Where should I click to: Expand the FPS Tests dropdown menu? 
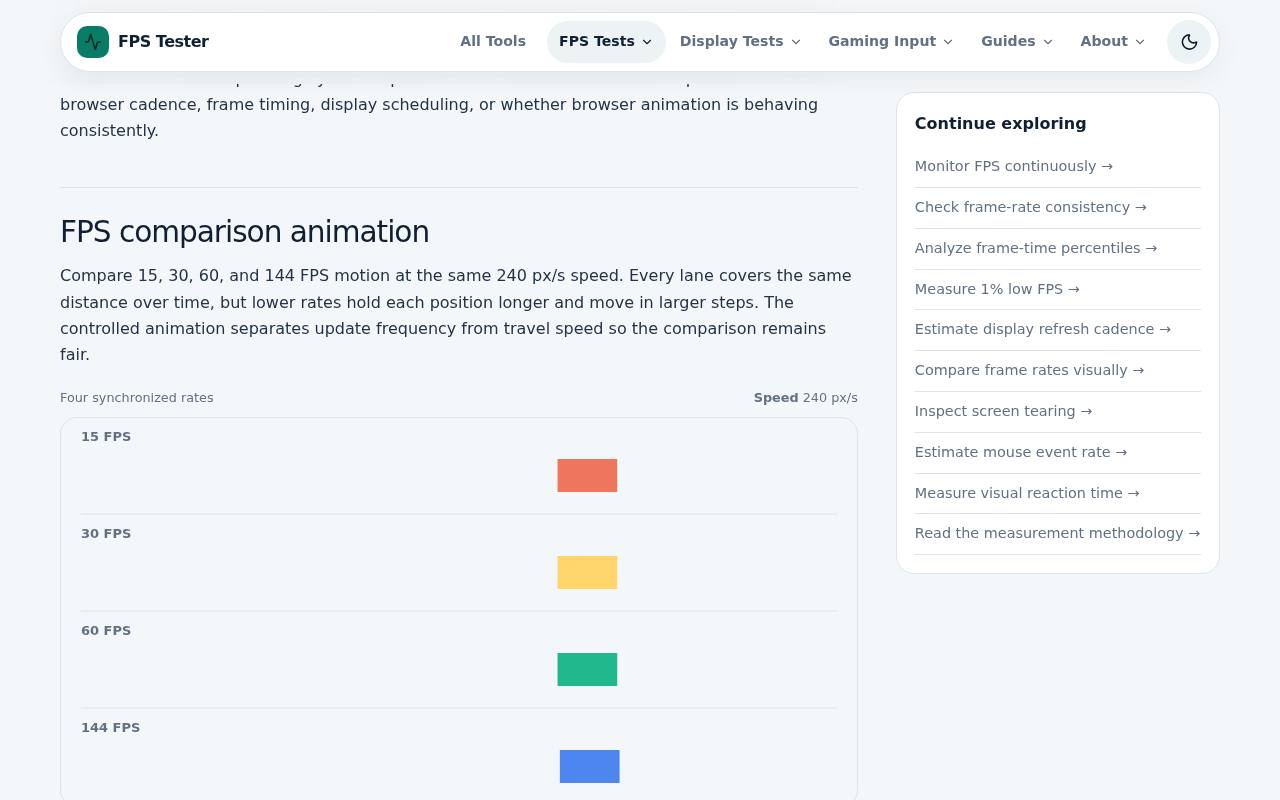(x=606, y=42)
